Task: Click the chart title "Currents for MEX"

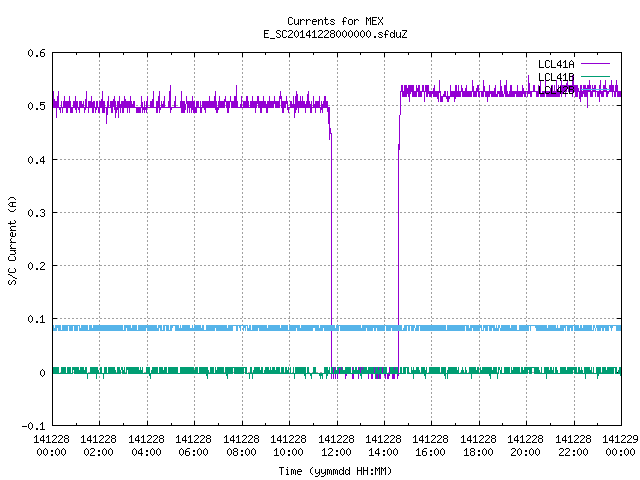Action: click(335, 21)
